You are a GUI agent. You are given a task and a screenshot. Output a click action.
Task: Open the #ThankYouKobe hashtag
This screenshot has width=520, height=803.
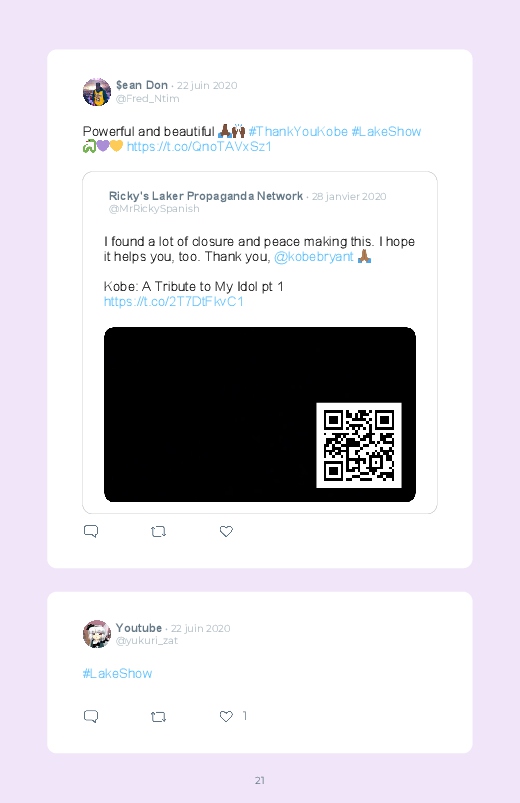tap(298, 132)
